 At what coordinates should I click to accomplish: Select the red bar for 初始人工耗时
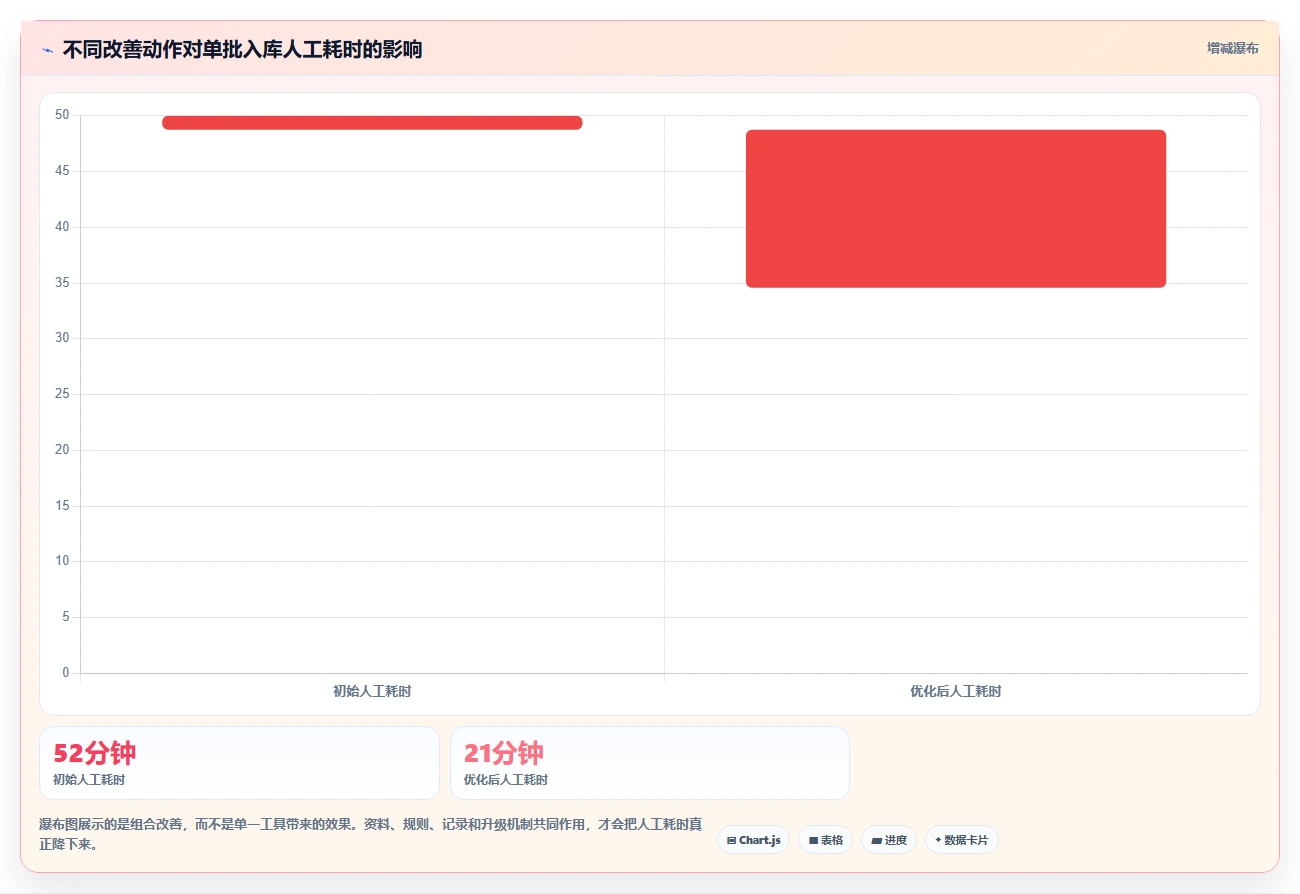pos(372,122)
